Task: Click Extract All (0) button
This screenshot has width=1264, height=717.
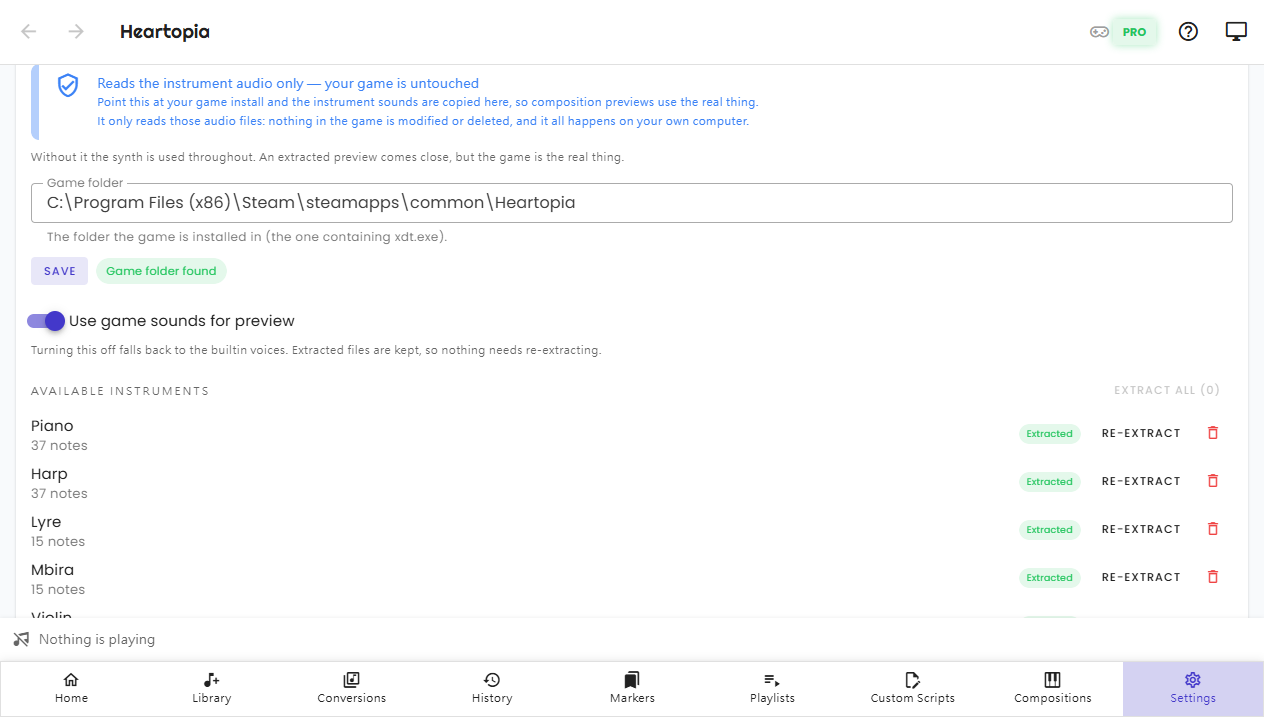Action: click(1167, 390)
